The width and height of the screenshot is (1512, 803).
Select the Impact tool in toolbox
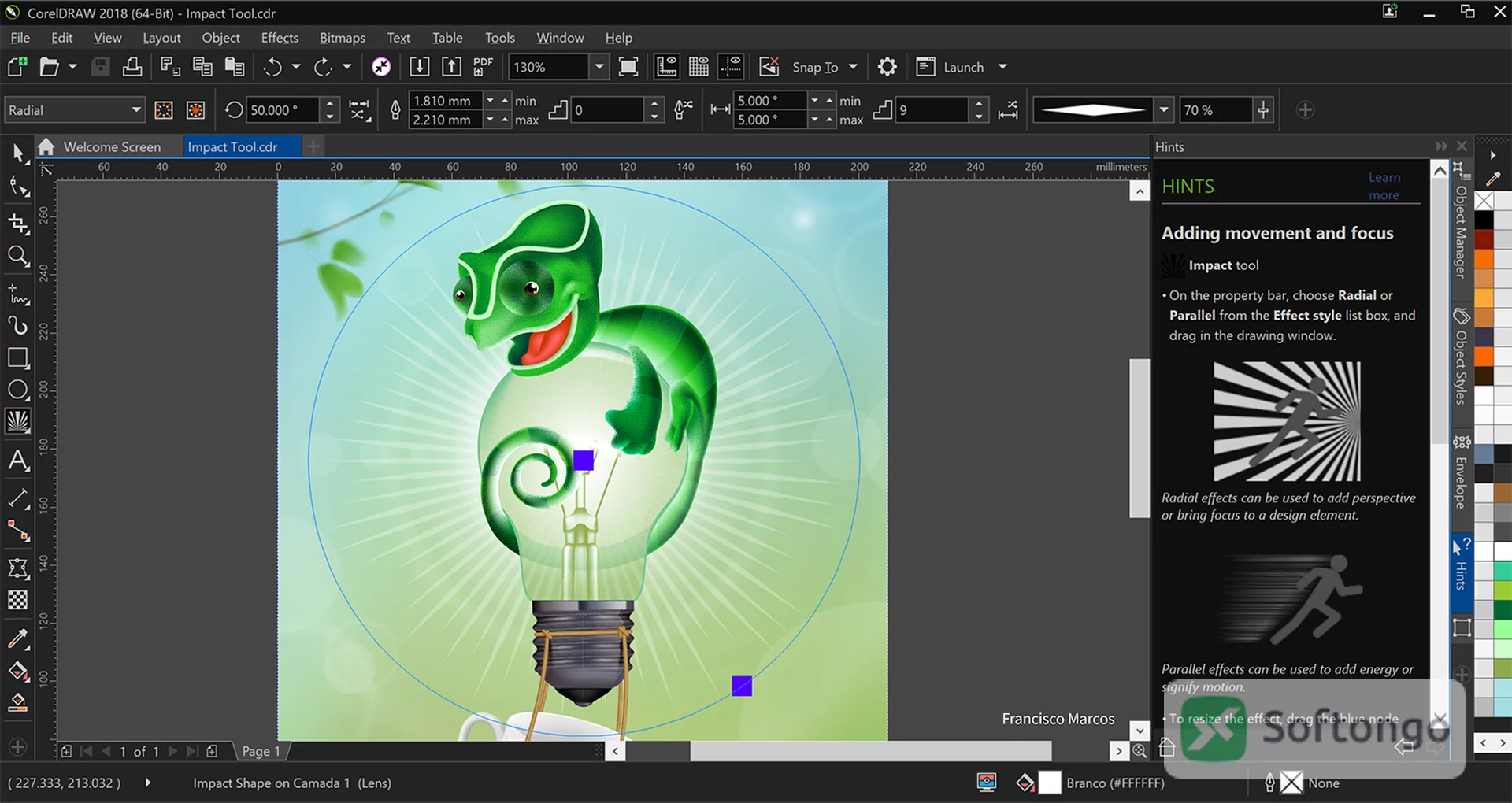[x=18, y=421]
